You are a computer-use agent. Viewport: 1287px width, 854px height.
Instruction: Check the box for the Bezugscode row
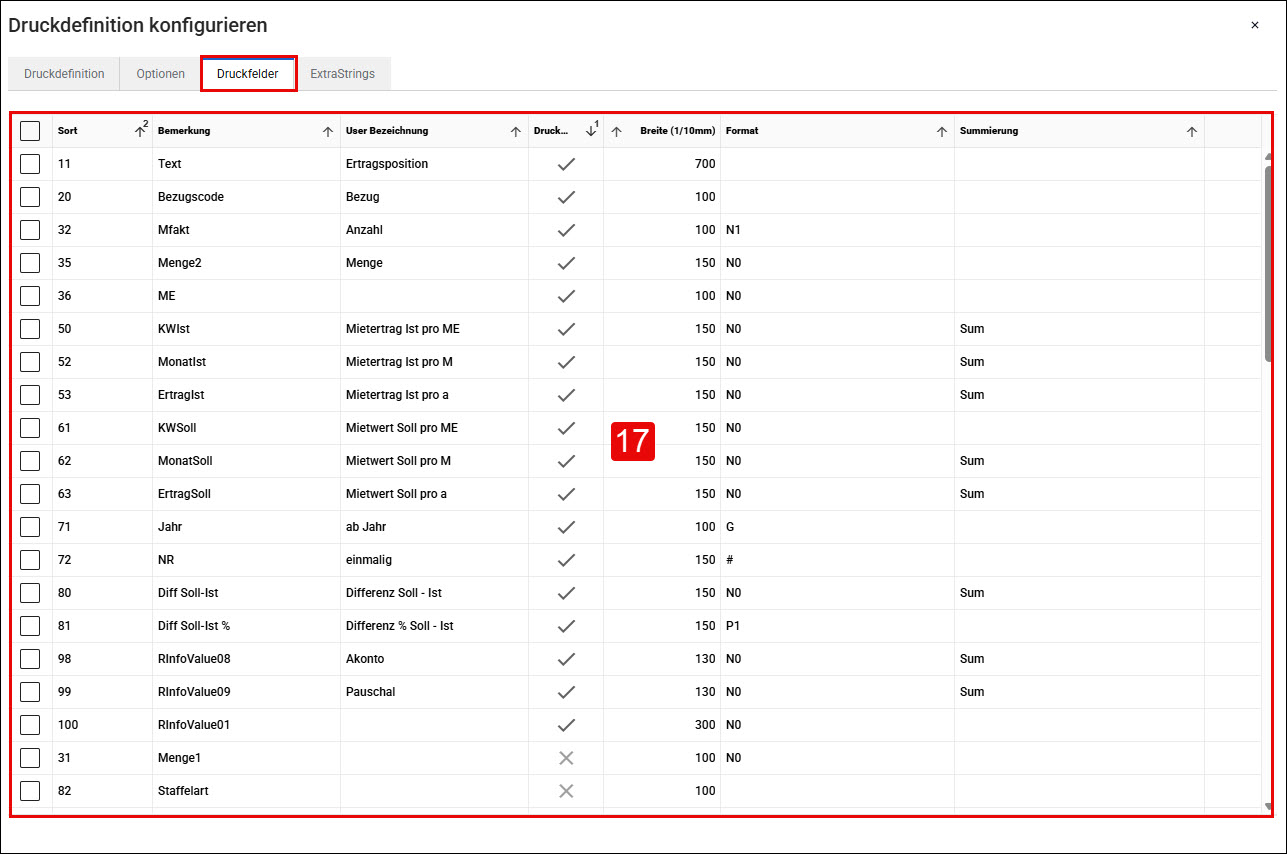pos(30,197)
